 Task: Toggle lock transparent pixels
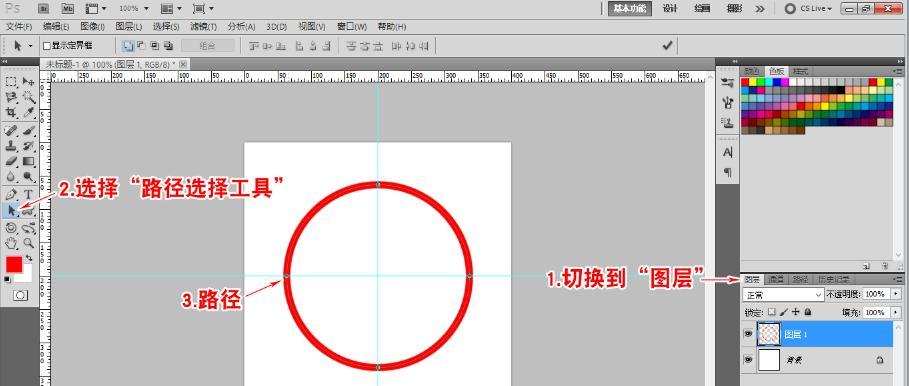point(772,312)
